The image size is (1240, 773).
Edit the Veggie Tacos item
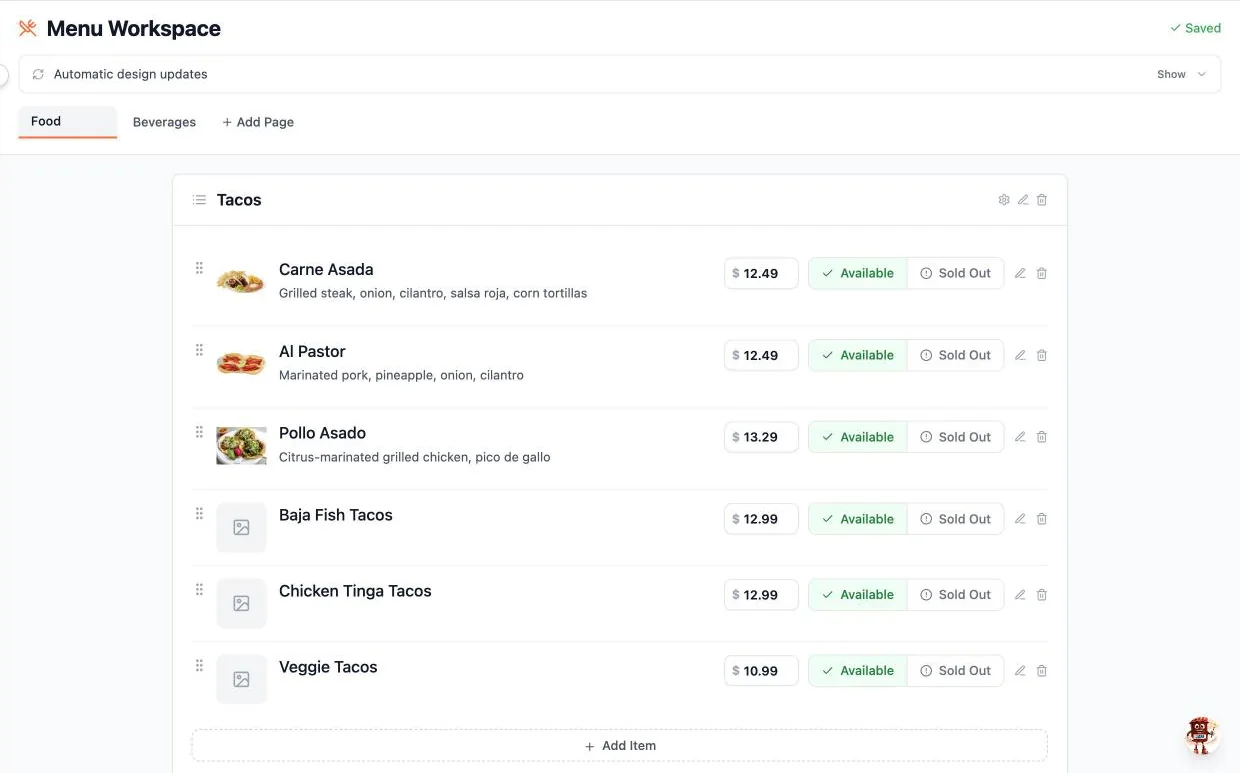[1020, 671]
